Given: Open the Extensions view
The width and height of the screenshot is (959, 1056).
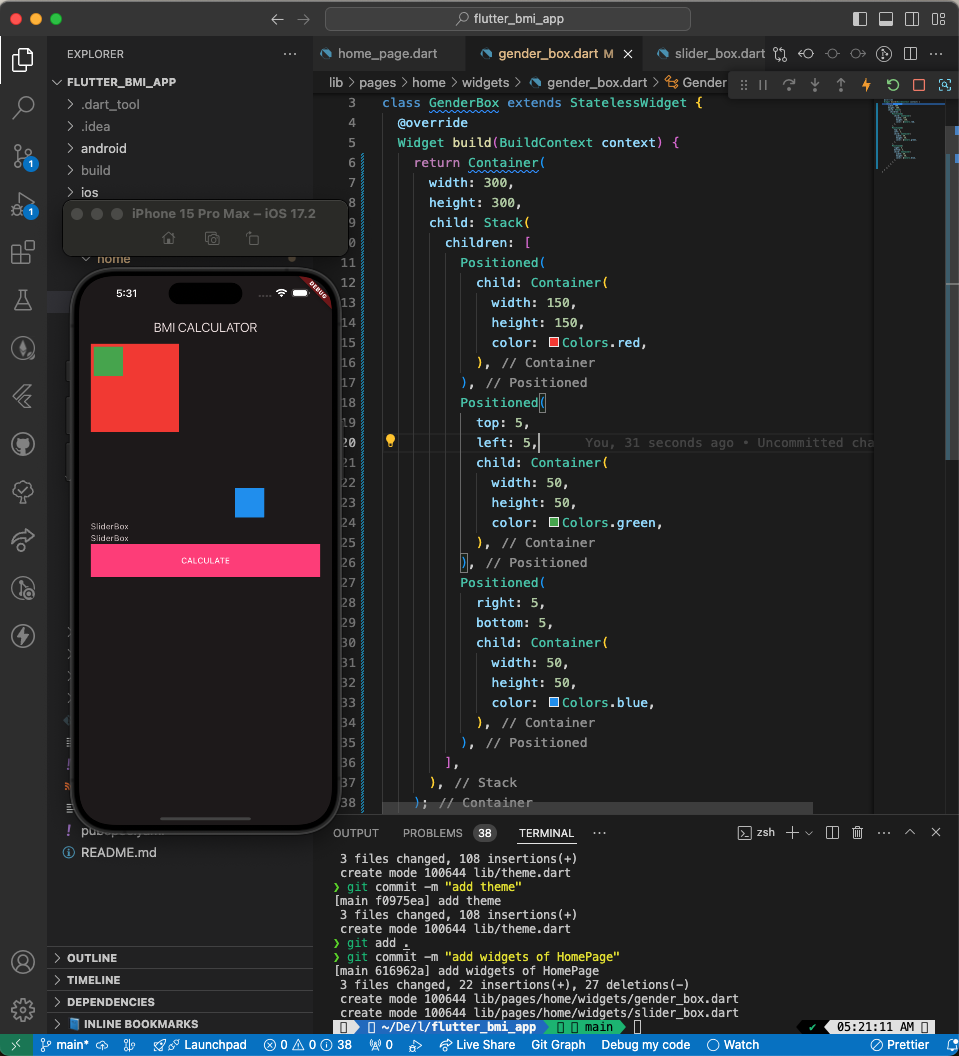Looking at the screenshot, I should pyautogui.click(x=23, y=253).
